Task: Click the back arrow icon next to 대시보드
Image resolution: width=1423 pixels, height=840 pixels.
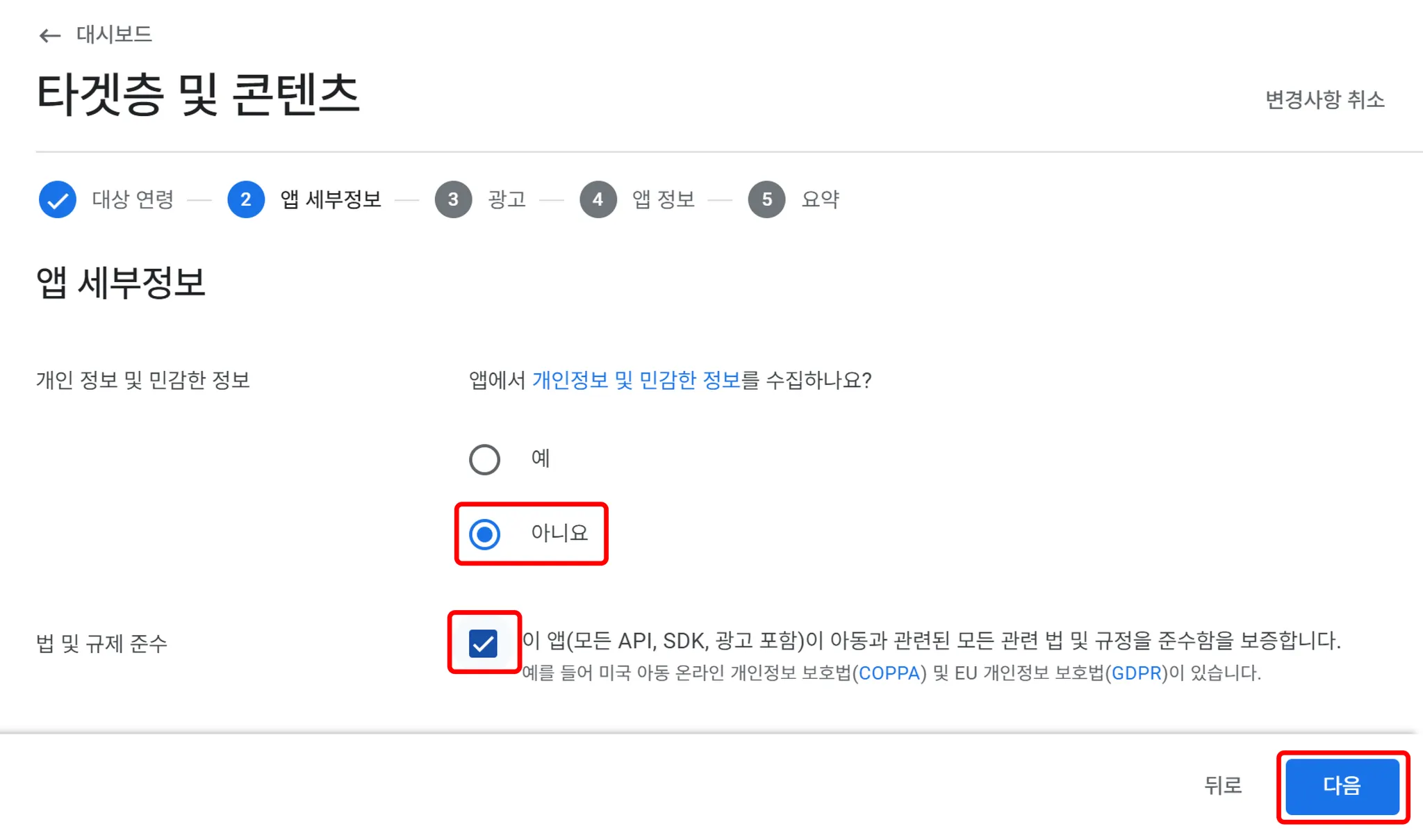Action: point(50,35)
